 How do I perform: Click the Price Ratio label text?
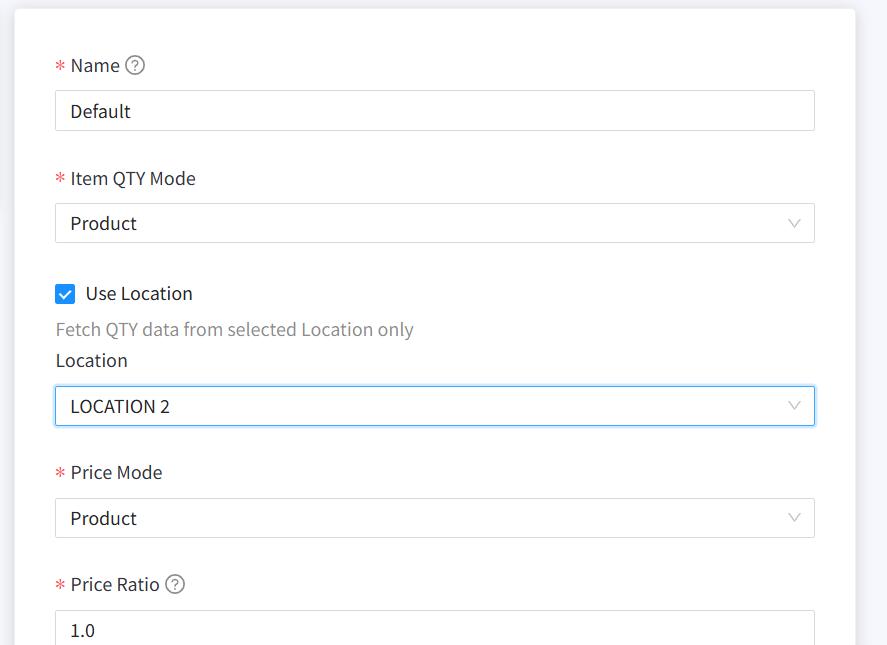115,585
